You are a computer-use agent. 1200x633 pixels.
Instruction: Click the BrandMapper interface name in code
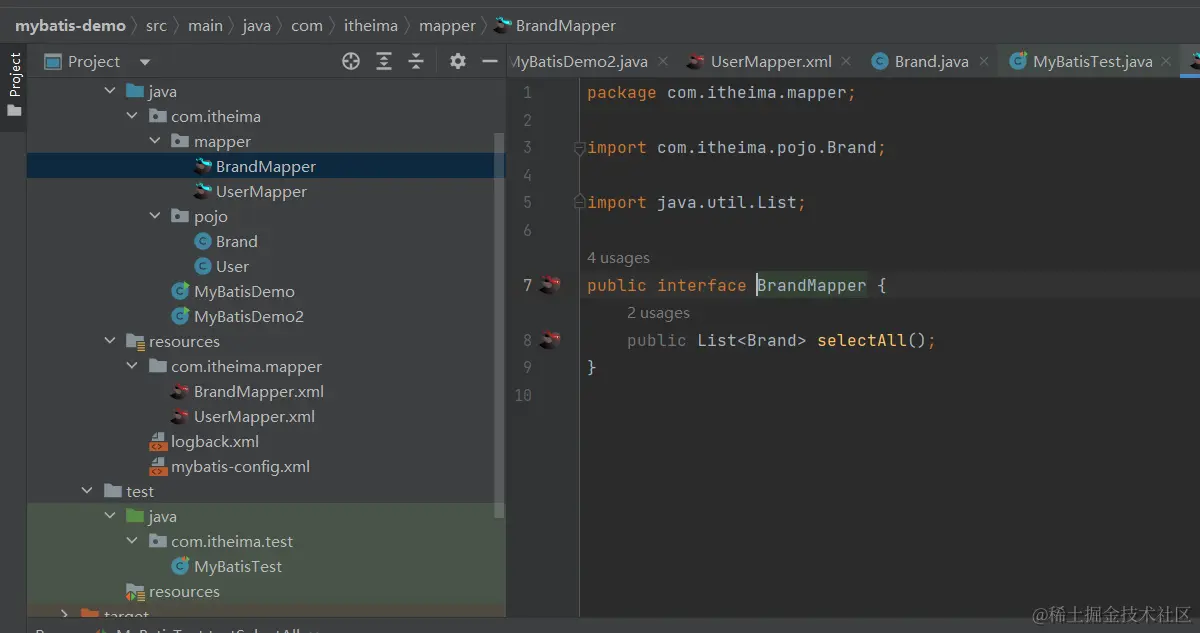click(x=811, y=285)
